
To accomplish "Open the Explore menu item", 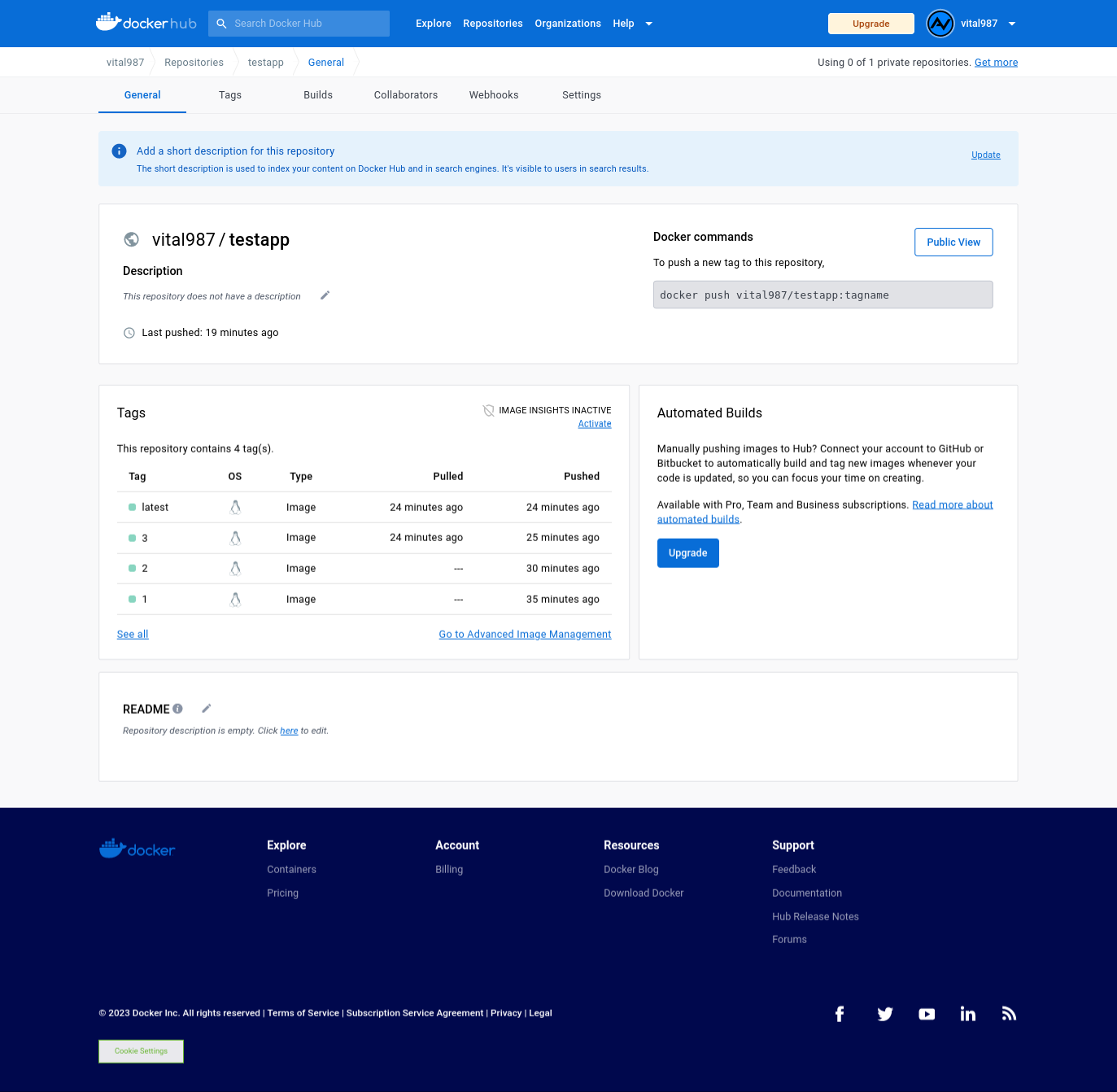I will click(434, 24).
